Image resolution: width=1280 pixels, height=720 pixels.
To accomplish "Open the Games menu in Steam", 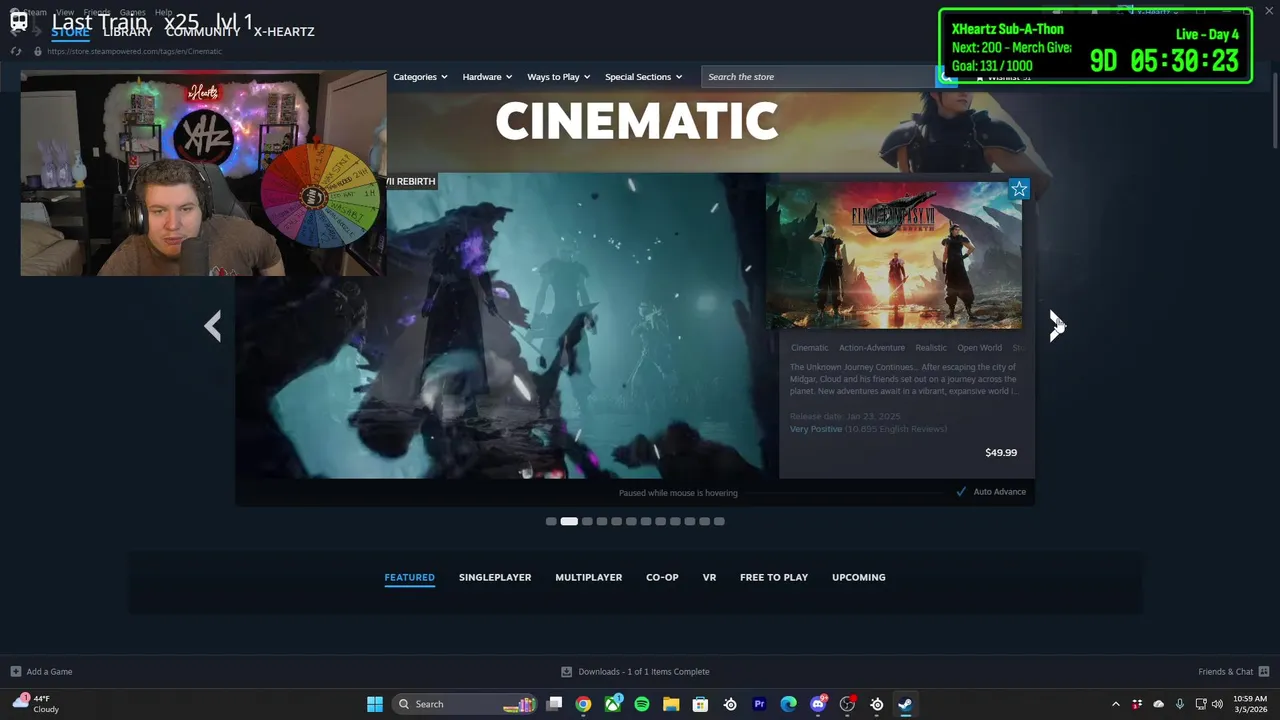I will [x=132, y=13].
